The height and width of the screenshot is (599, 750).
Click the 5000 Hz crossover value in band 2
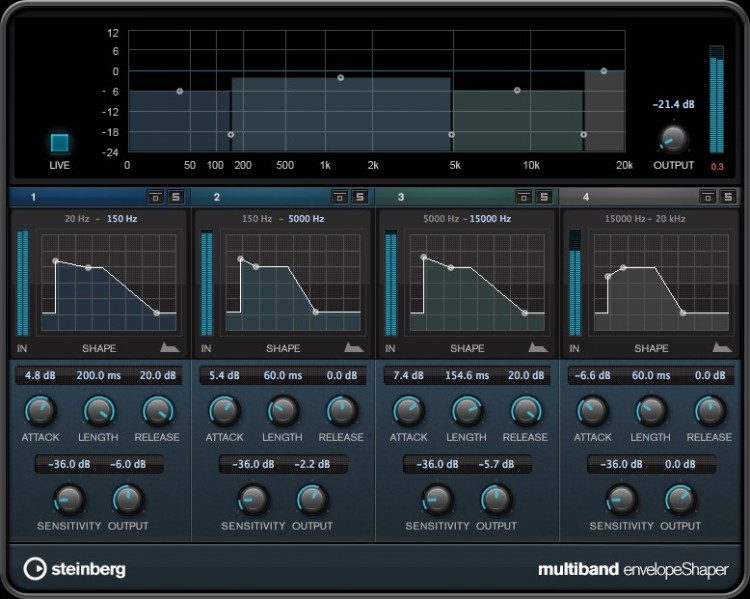[306, 219]
